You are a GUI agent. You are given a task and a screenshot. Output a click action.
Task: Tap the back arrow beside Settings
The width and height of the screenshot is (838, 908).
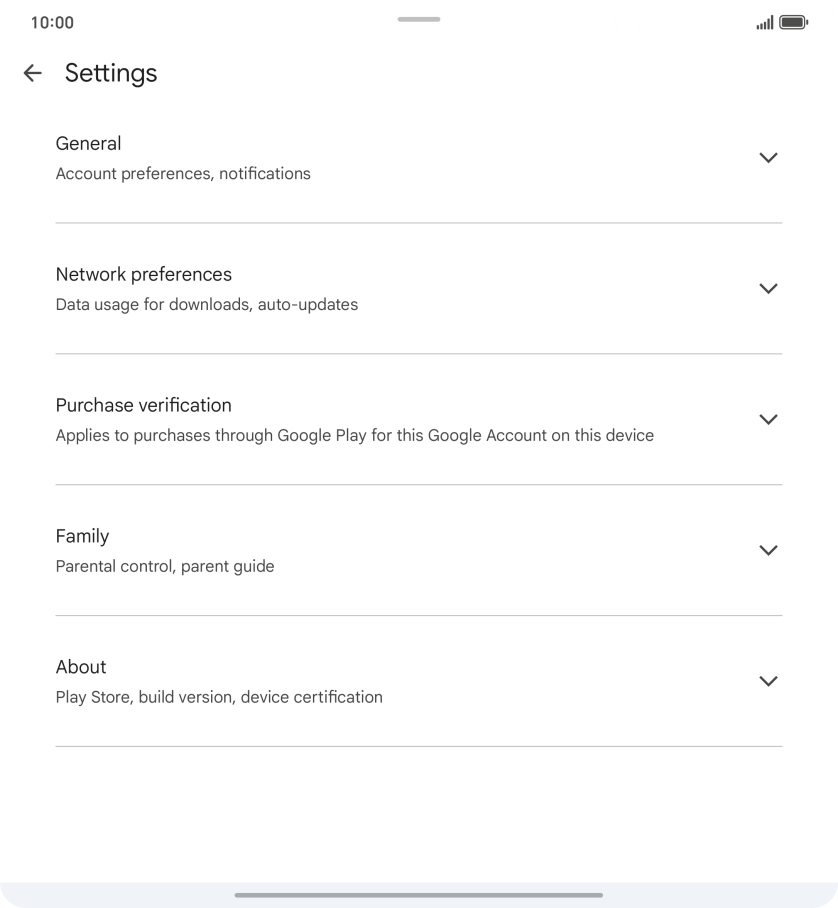(x=33, y=73)
